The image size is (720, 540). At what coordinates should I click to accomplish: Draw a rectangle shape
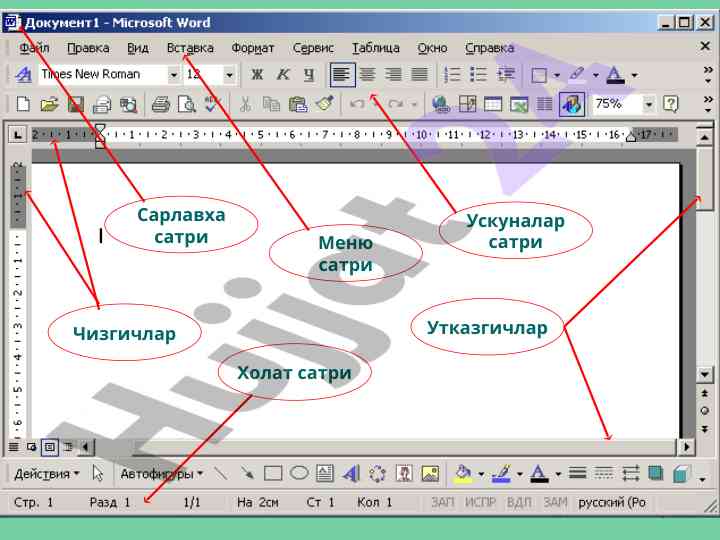[x=273, y=473]
